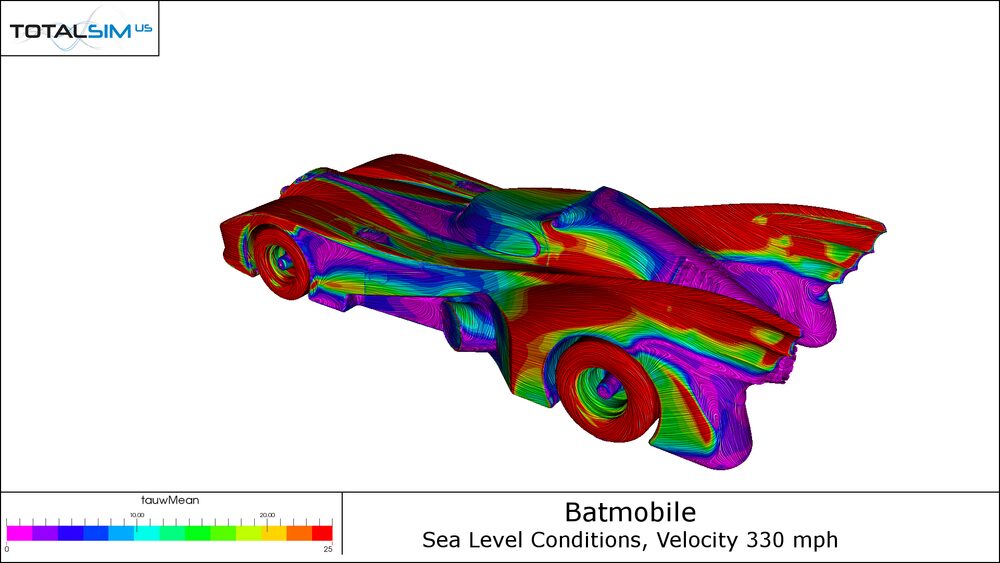Viewport: 1000px width, 563px height.
Task: Choose the cyan legend color band
Action: [x=147, y=533]
